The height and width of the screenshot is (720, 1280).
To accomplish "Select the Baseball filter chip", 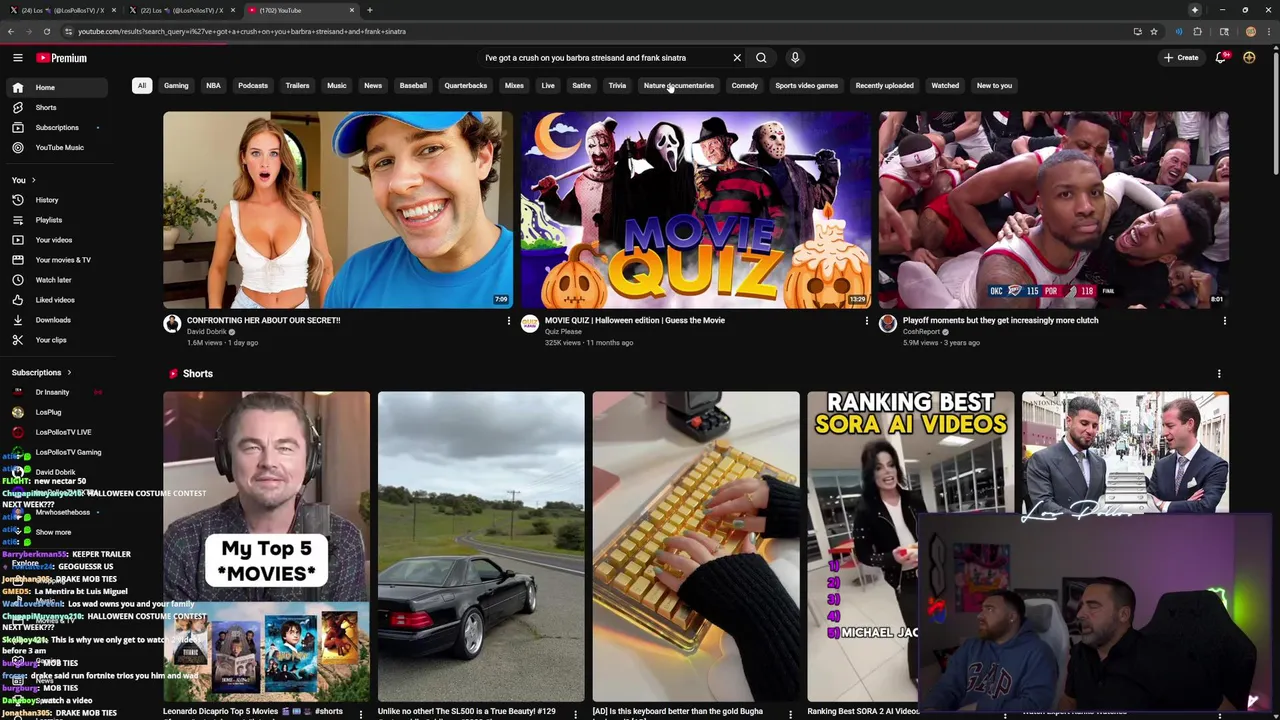I will point(413,85).
